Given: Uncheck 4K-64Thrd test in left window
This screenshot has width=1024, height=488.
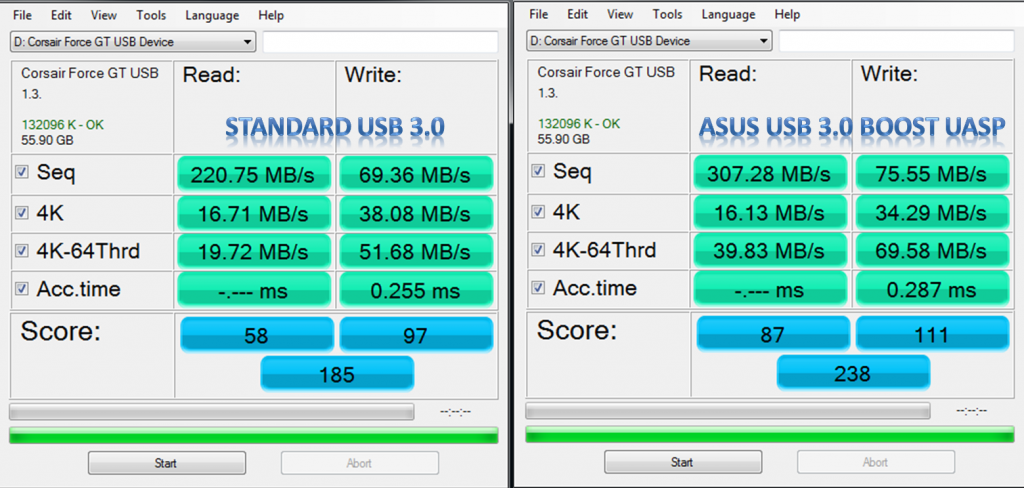Looking at the screenshot, I should pos(22,251).
